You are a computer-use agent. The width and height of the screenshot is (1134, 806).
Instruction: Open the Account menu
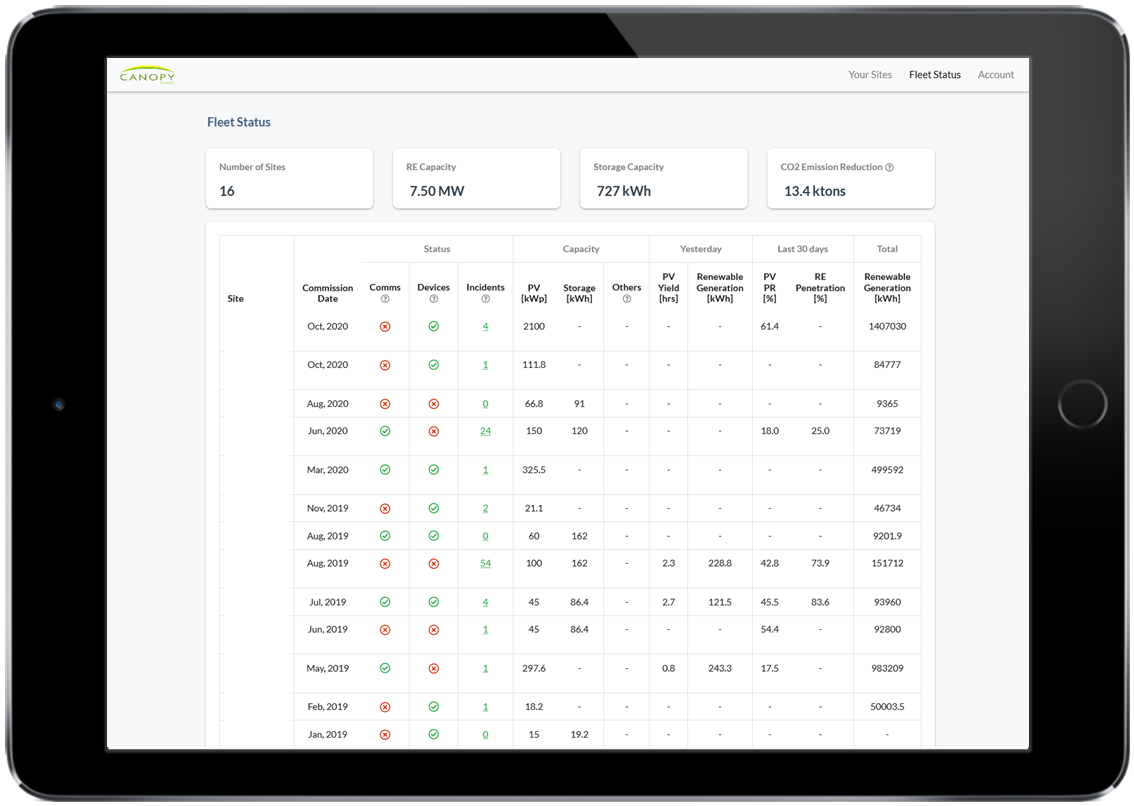pos(995,75)
